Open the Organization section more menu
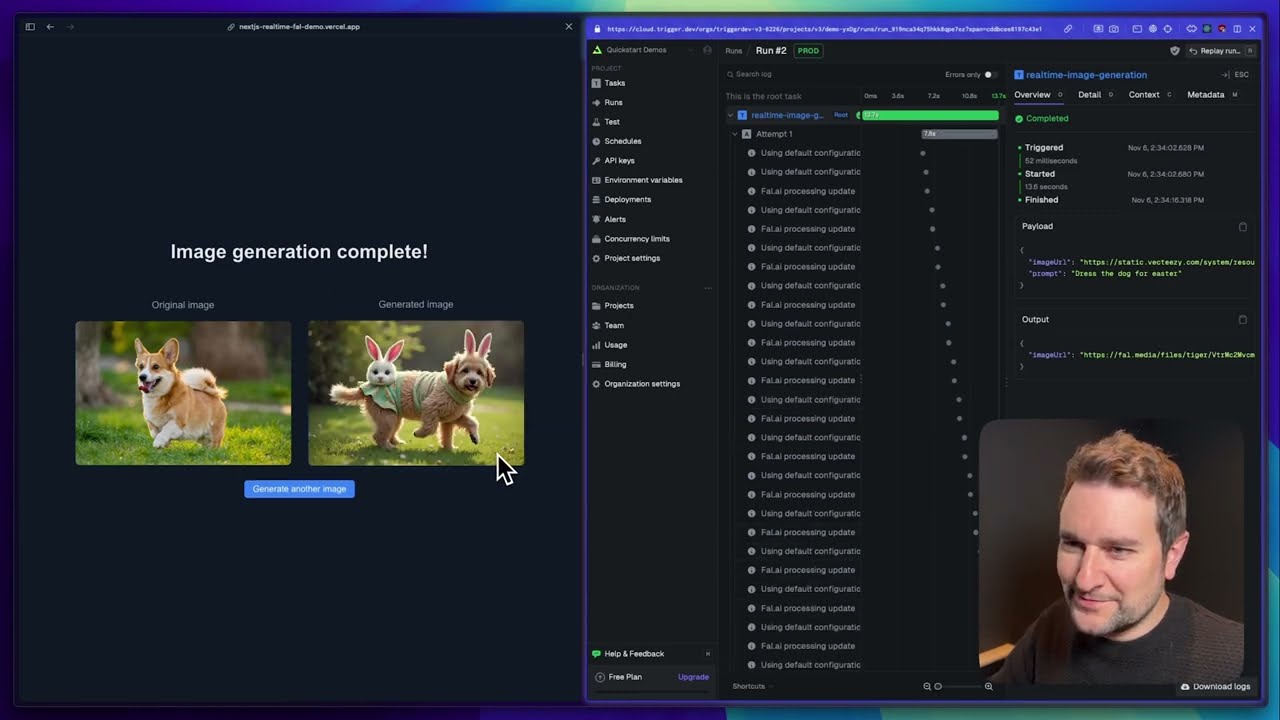Screen dimensions: 1280x720 (x=708, y=288)
